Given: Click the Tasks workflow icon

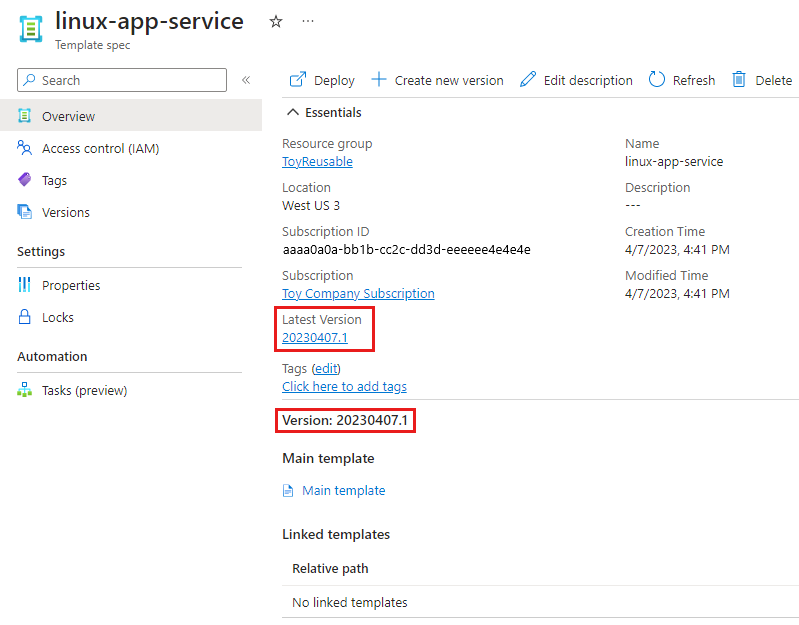Looking at the screenshot, I should tap(24, 390).
